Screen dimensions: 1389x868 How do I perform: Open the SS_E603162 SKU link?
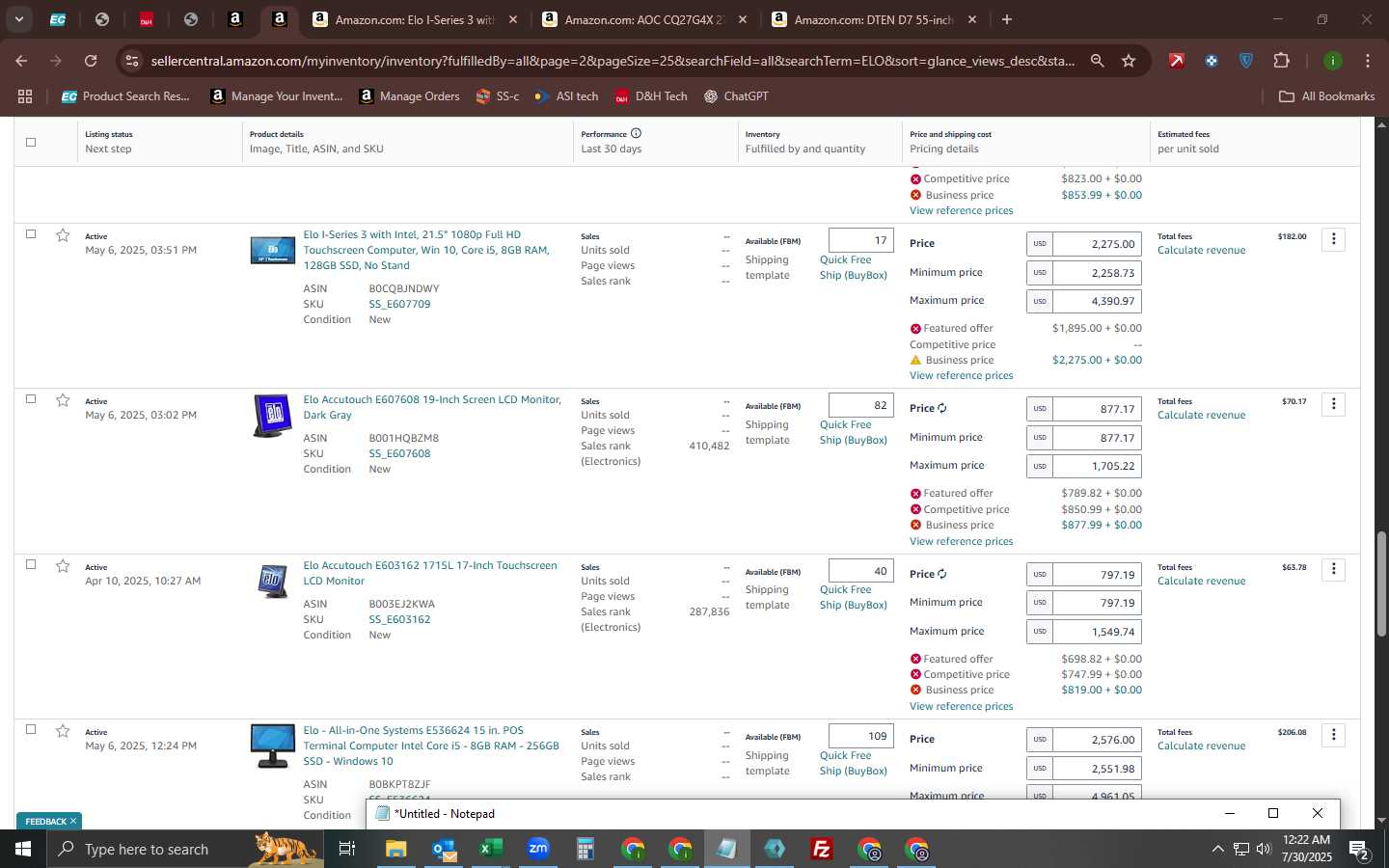coord(399,619)
